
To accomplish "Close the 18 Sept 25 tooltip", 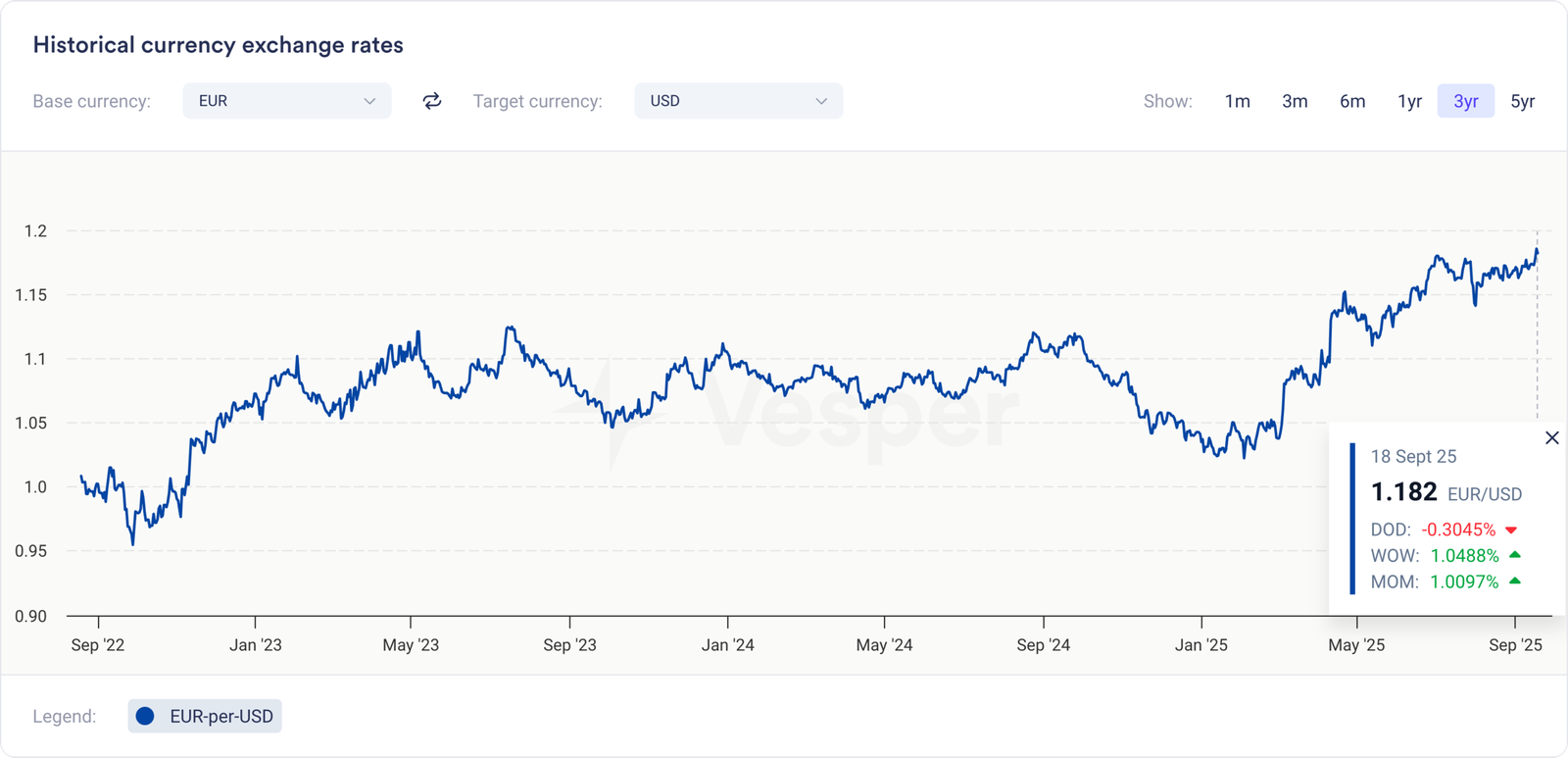I will 1551,438.
